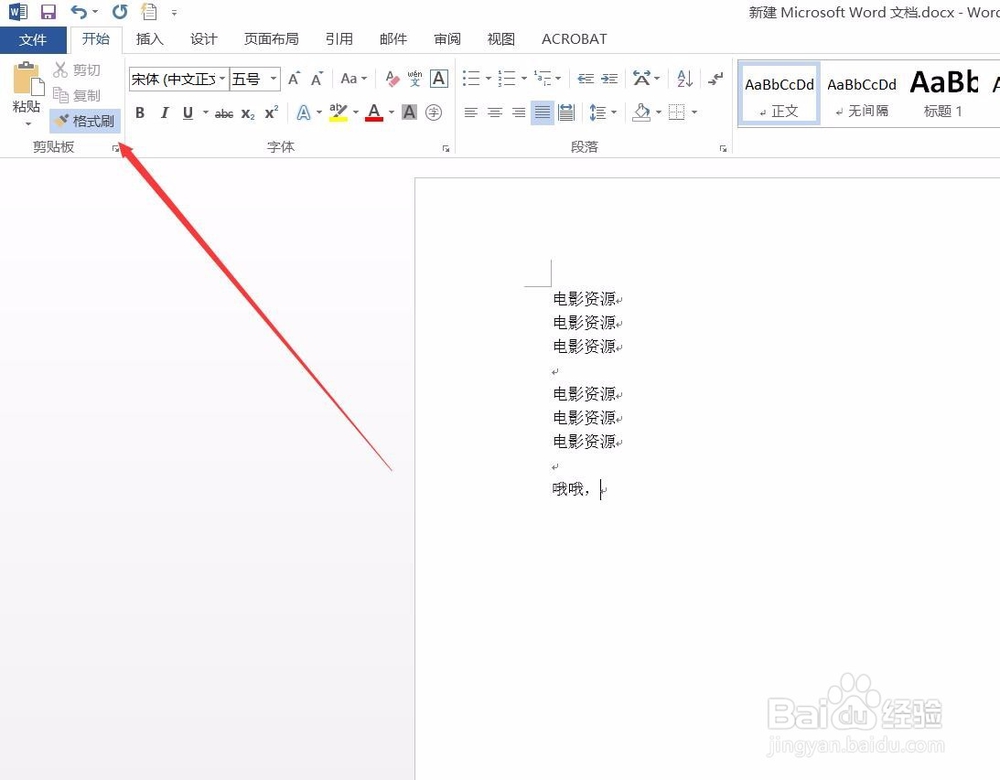Apply yellow text highlight color
1000x780 pixels.
tap(338, 113)
